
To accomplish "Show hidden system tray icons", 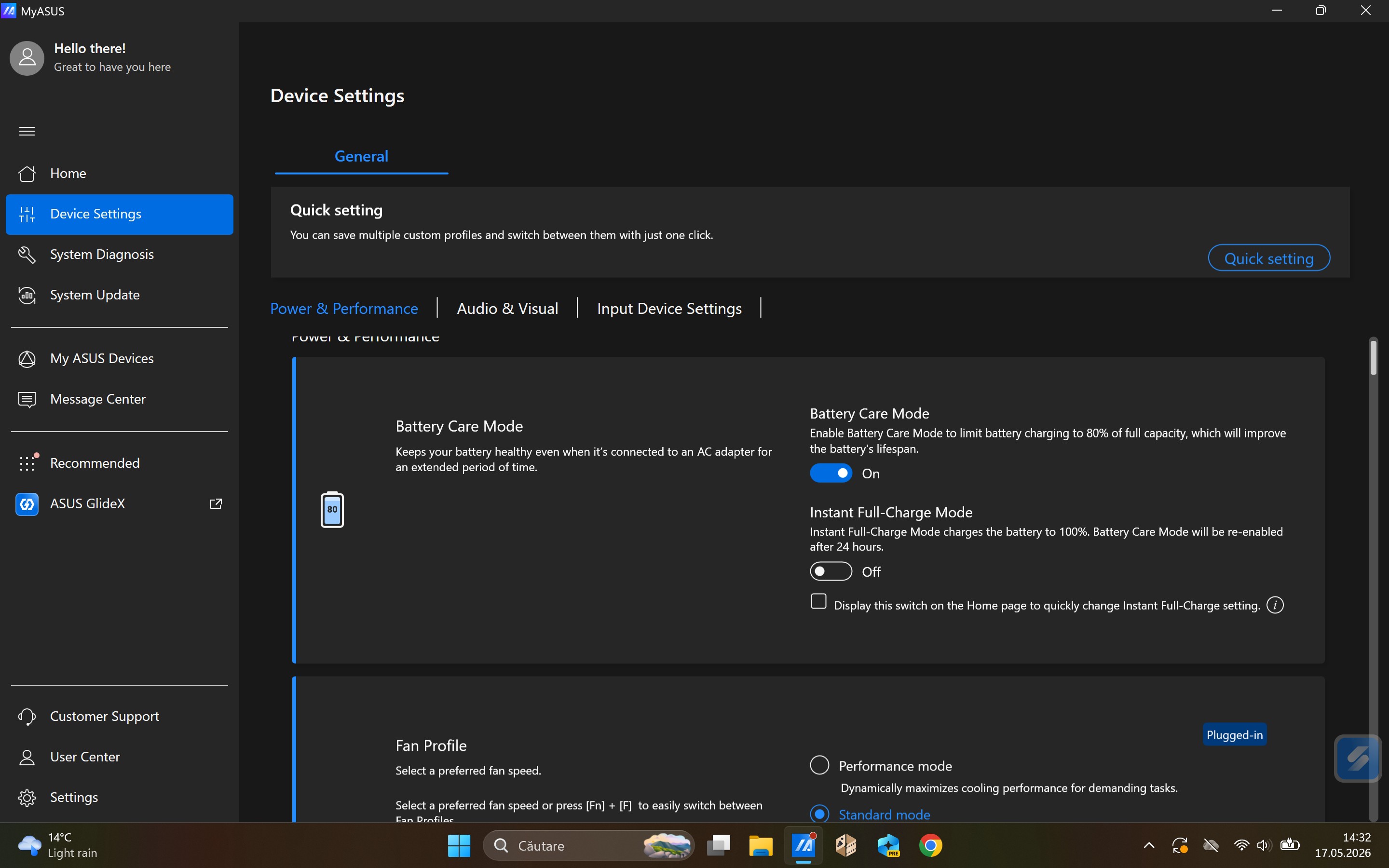I will 1149,845.
